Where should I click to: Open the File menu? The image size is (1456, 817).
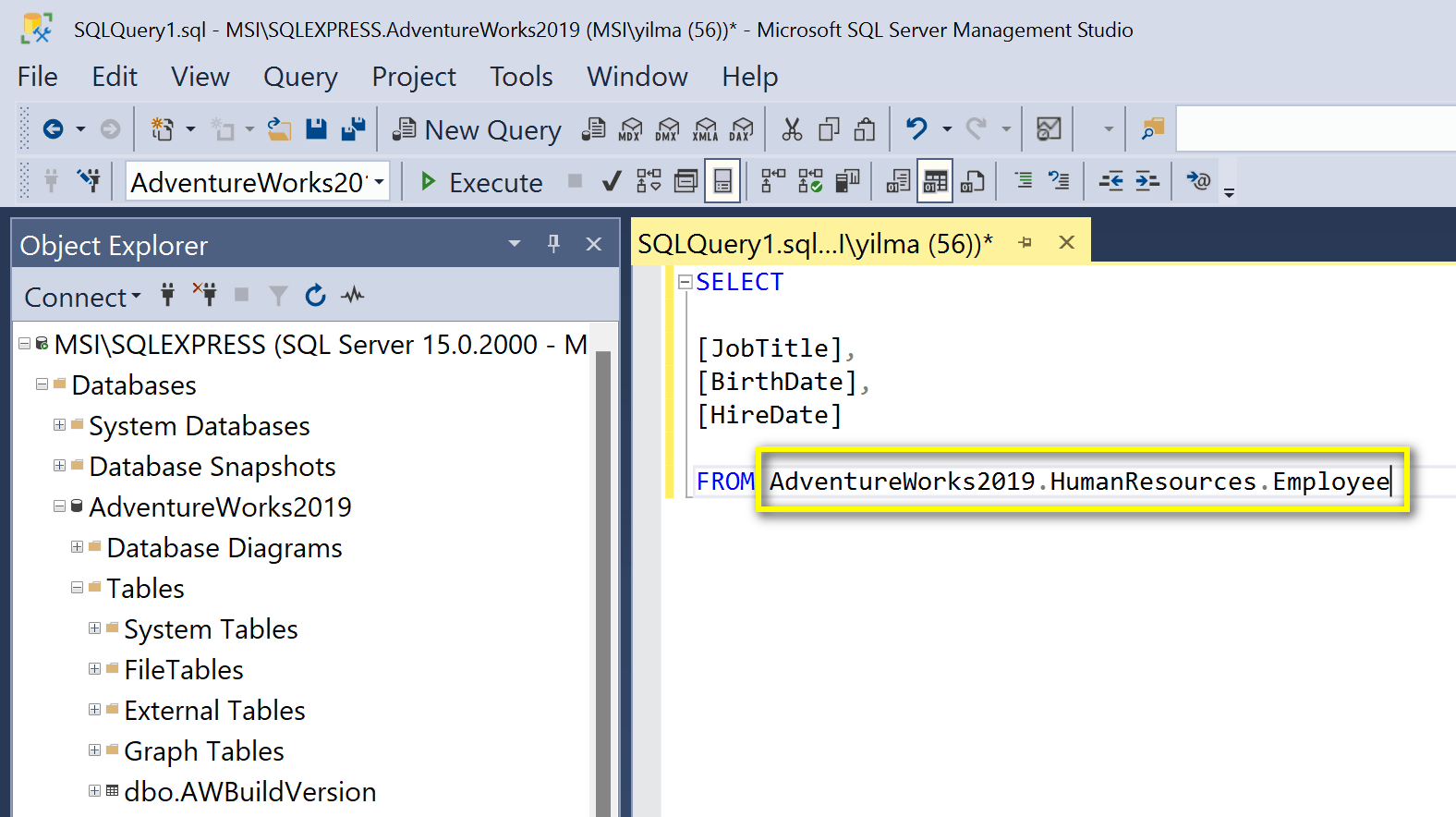[38, 77]
